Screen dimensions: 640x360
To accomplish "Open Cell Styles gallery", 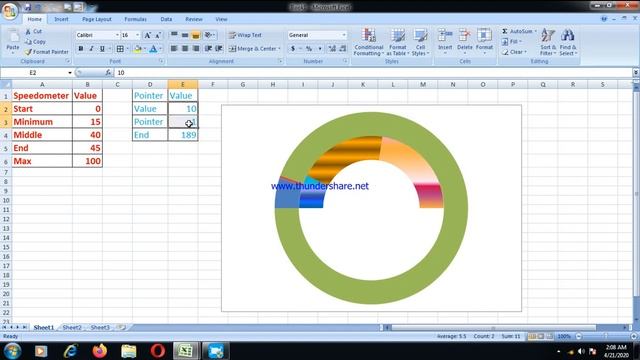I will tap(420, 42).
